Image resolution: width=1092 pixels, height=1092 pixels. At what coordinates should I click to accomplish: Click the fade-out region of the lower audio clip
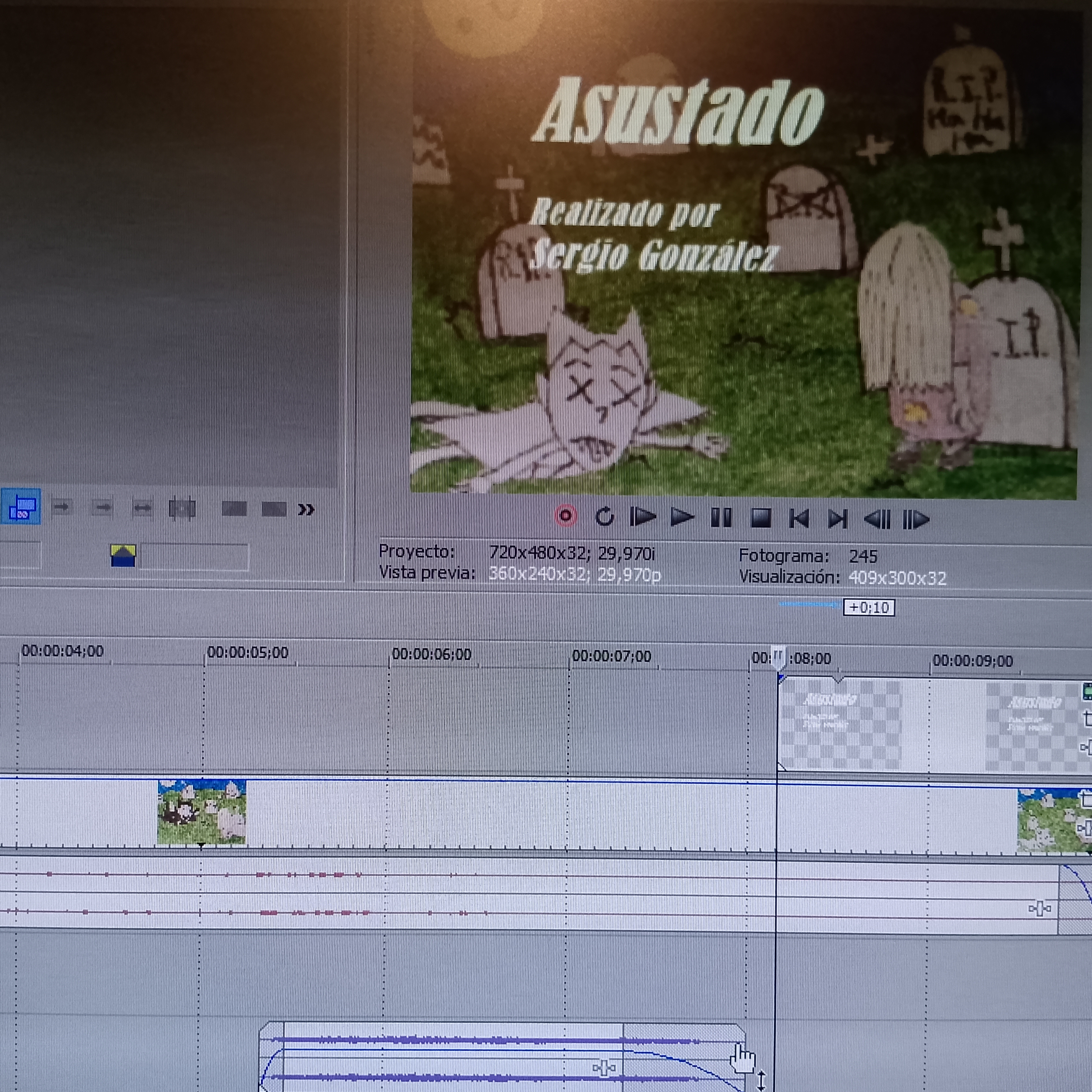[684, 1058]
